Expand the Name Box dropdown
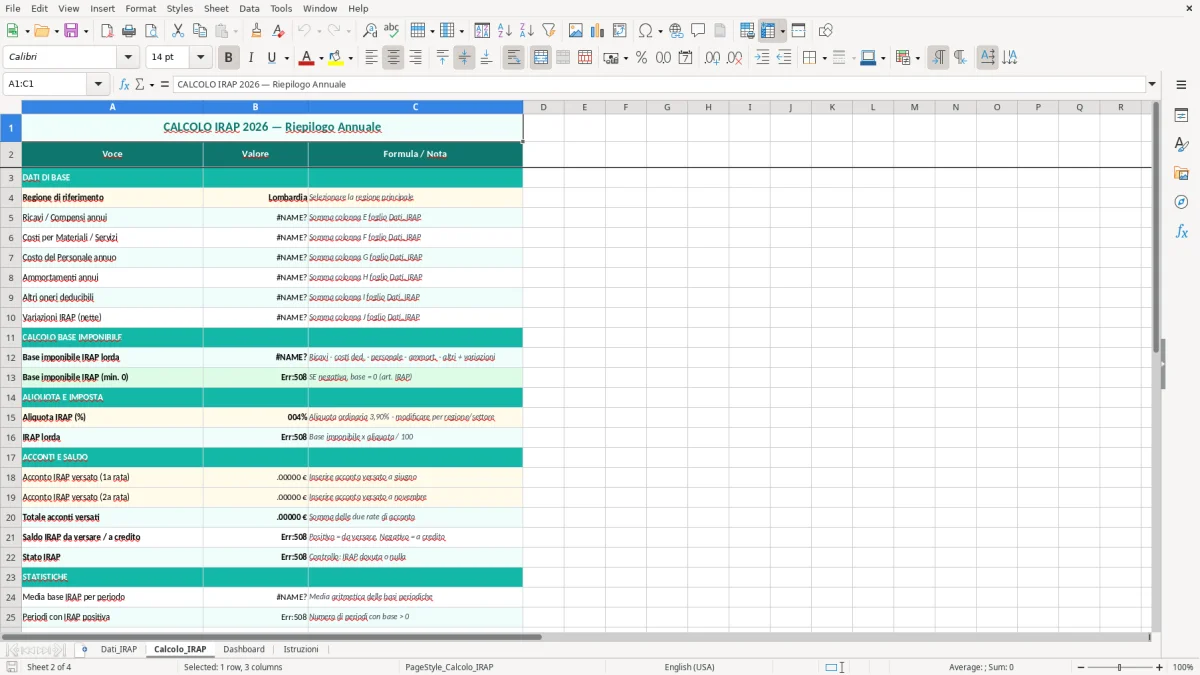This screenshot has width=1200, height=675. pos(97,84)
